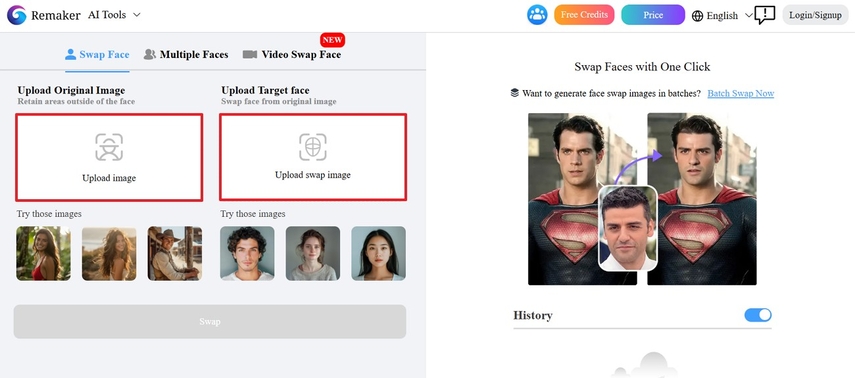The width and height of the screenshot is (855, 378).
Task: Click the face scan upload icon
Action: [109, 147]
